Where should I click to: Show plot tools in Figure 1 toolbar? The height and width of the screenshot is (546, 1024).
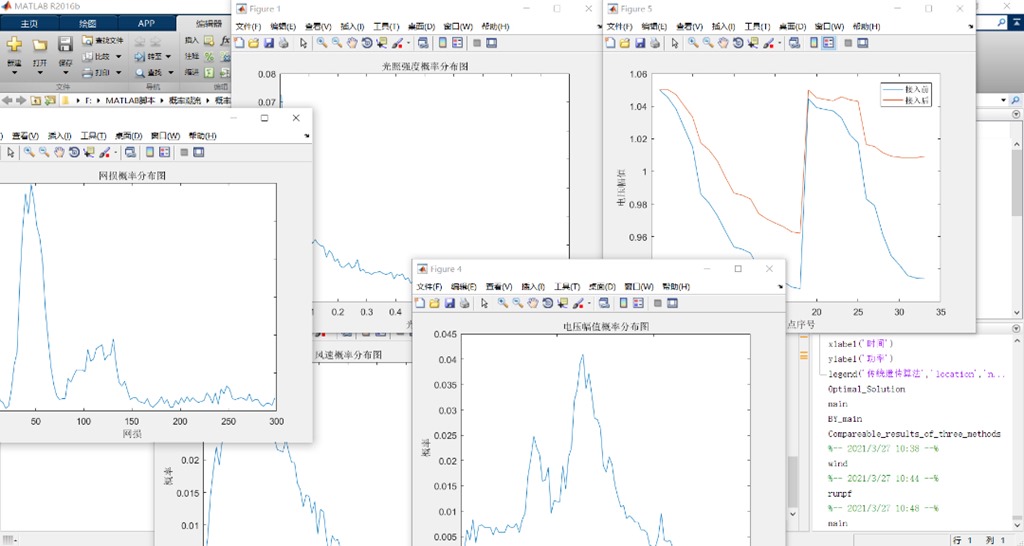click(492, 43)
